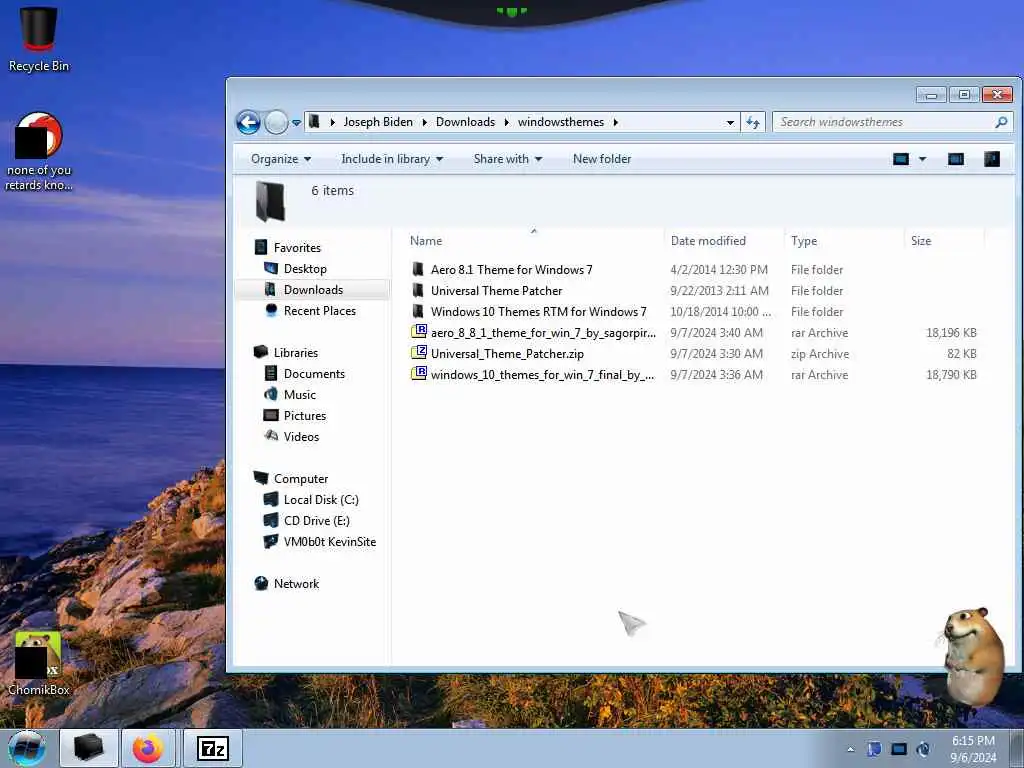Open VM0b0t KevinSite drive
1024x768 pixels.
point(330,541)
